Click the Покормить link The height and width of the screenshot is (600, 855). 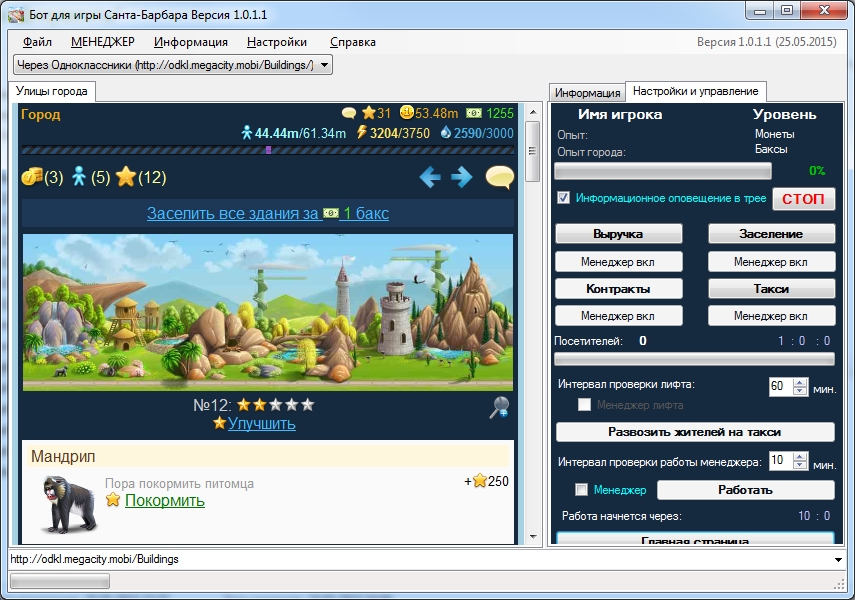click(x=164, y=500)
